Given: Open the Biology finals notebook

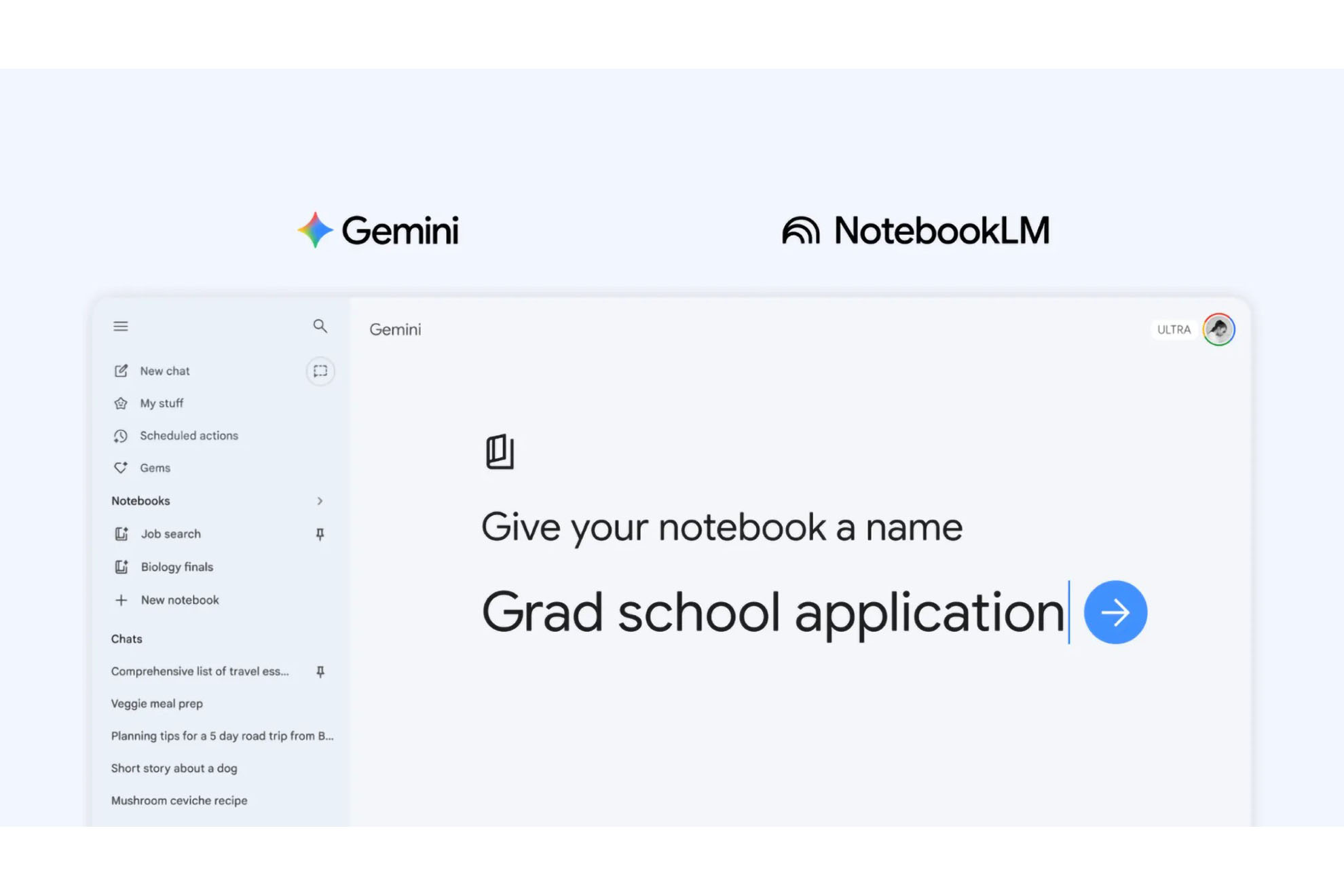Looking at the screenshot, I should pos(176,567).
